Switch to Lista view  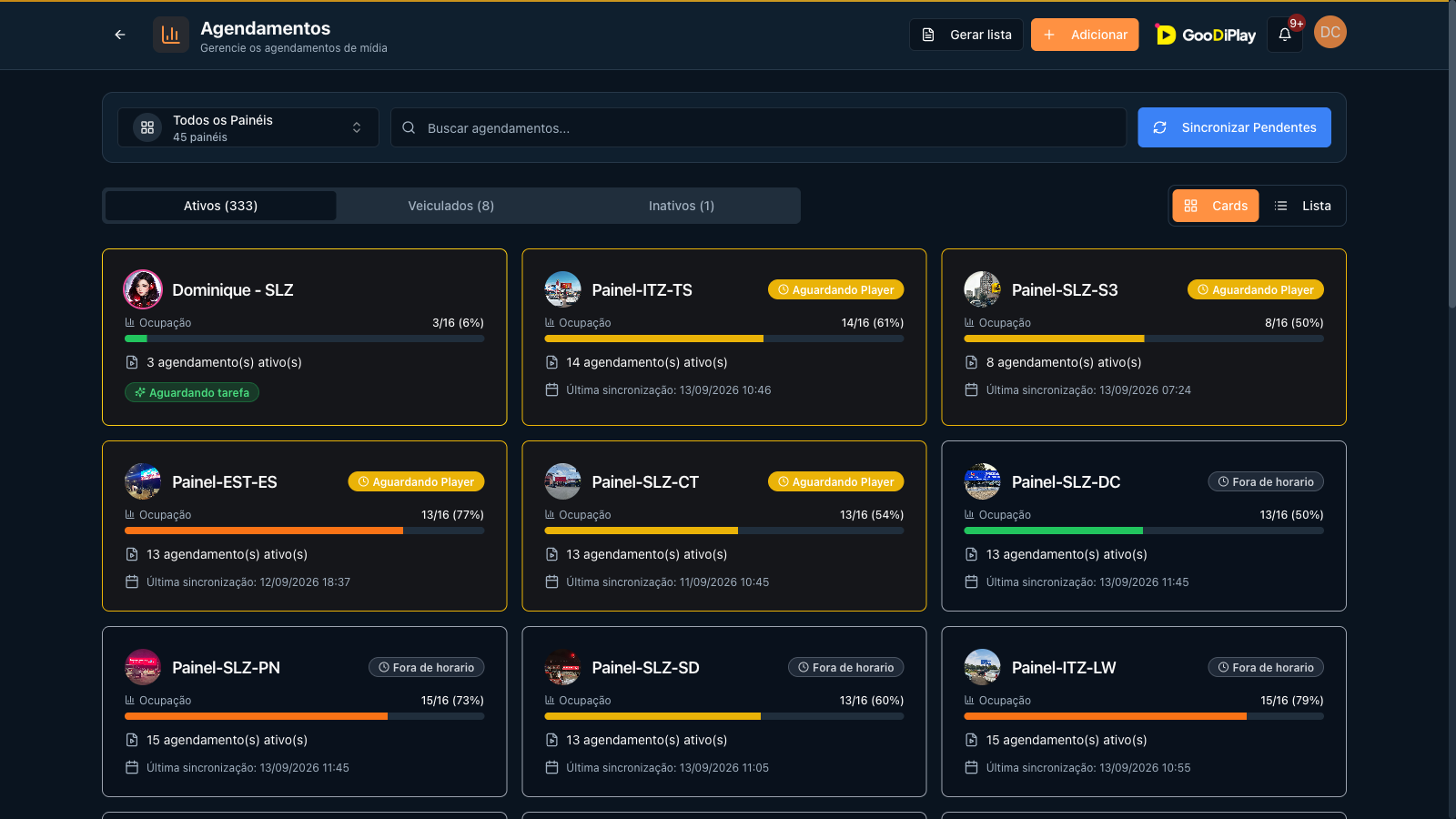coord(1302,206)
